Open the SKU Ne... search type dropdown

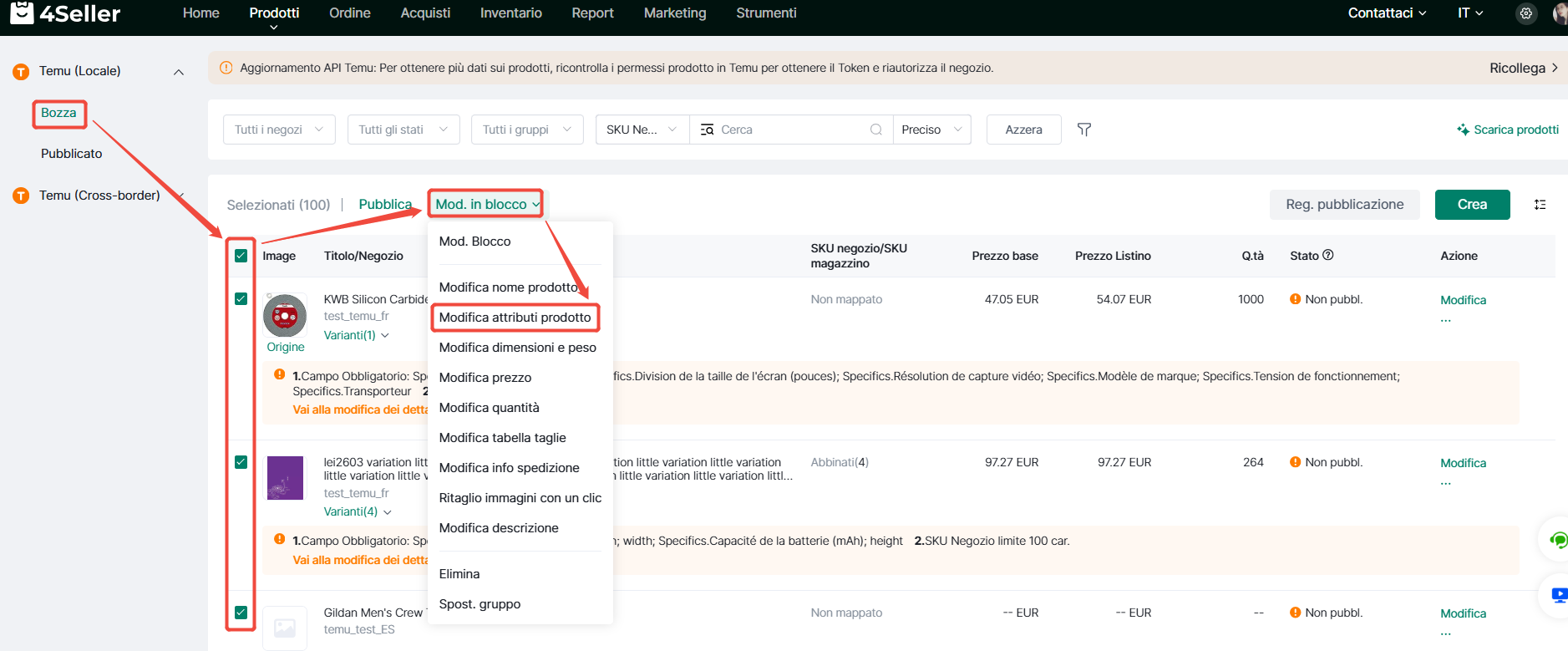642,130
